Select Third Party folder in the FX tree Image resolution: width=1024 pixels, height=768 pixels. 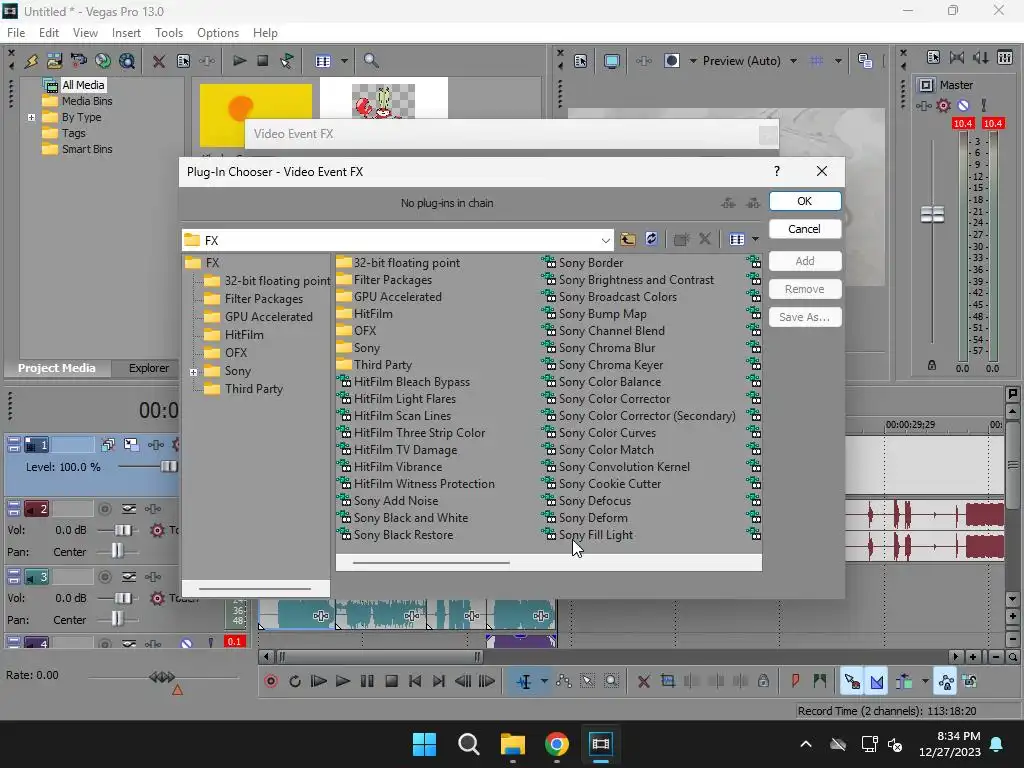254,389
